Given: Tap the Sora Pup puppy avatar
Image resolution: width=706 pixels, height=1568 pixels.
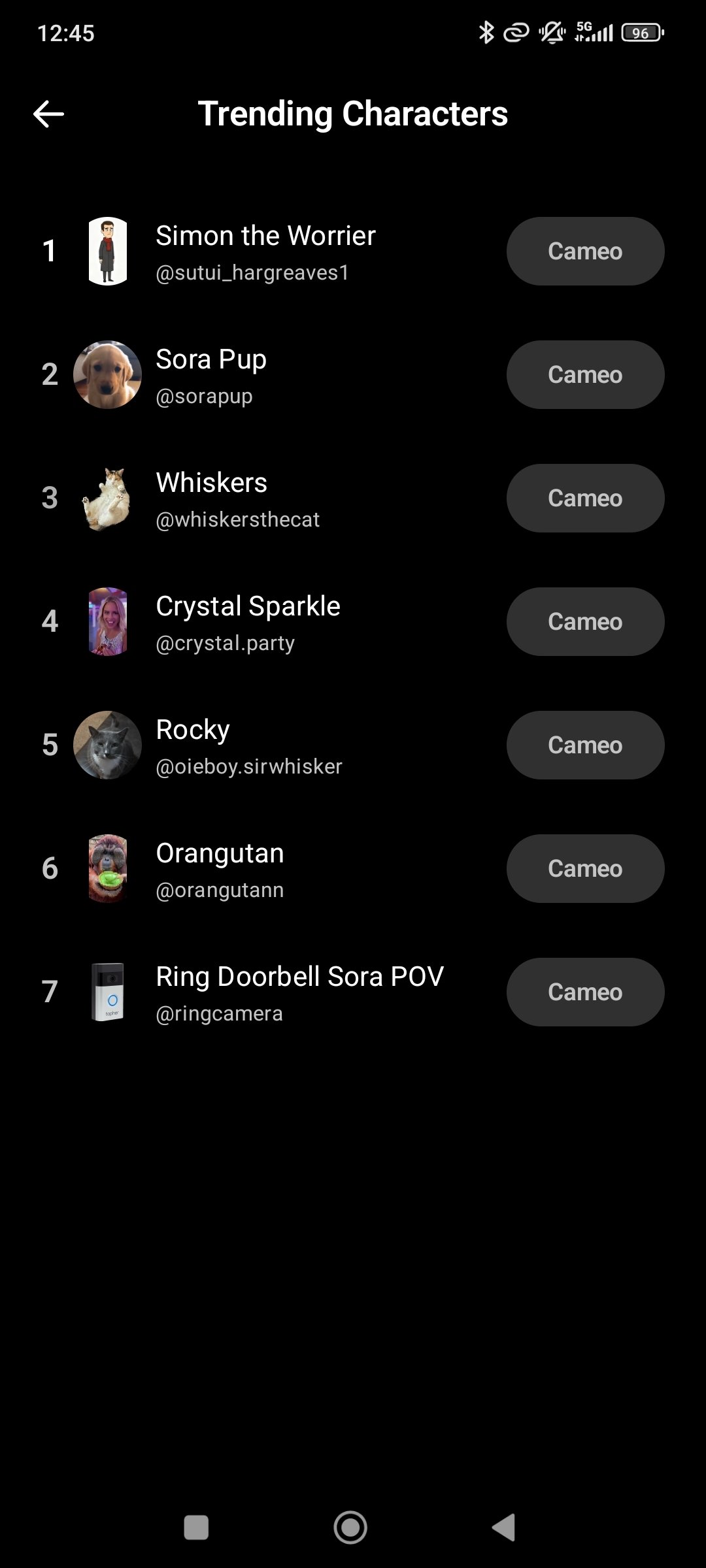Looking at the screenshot, I should tap(108, 374).
